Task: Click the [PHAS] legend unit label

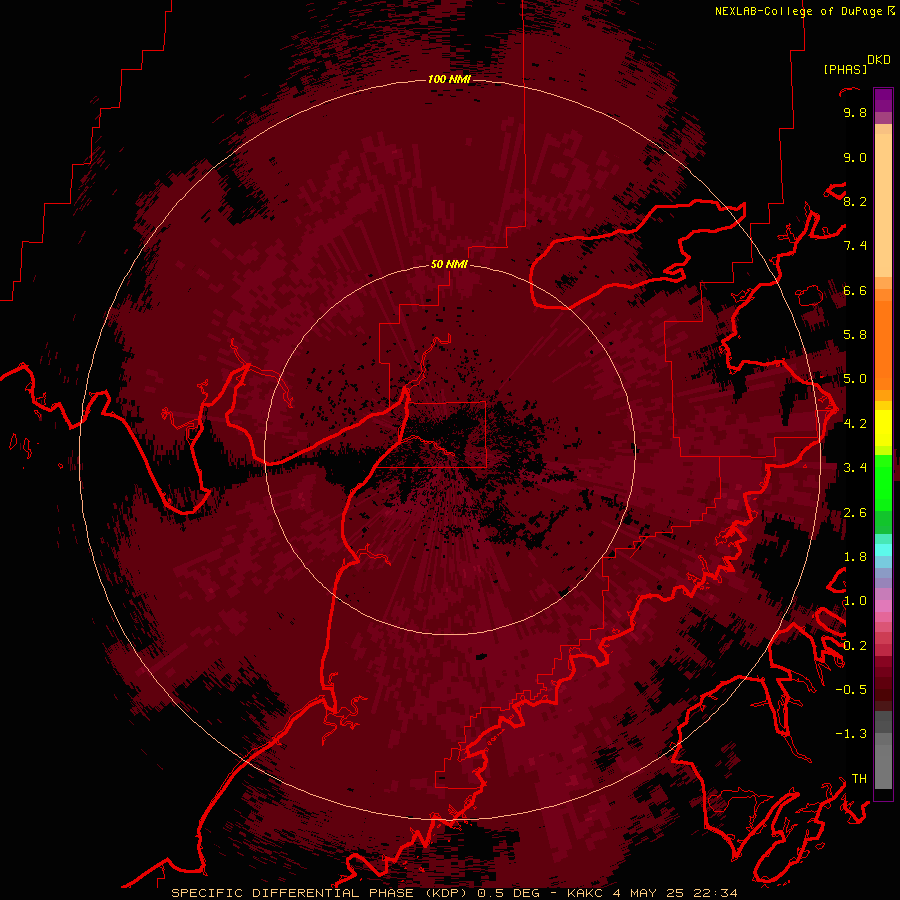Action: pos(845,69)
